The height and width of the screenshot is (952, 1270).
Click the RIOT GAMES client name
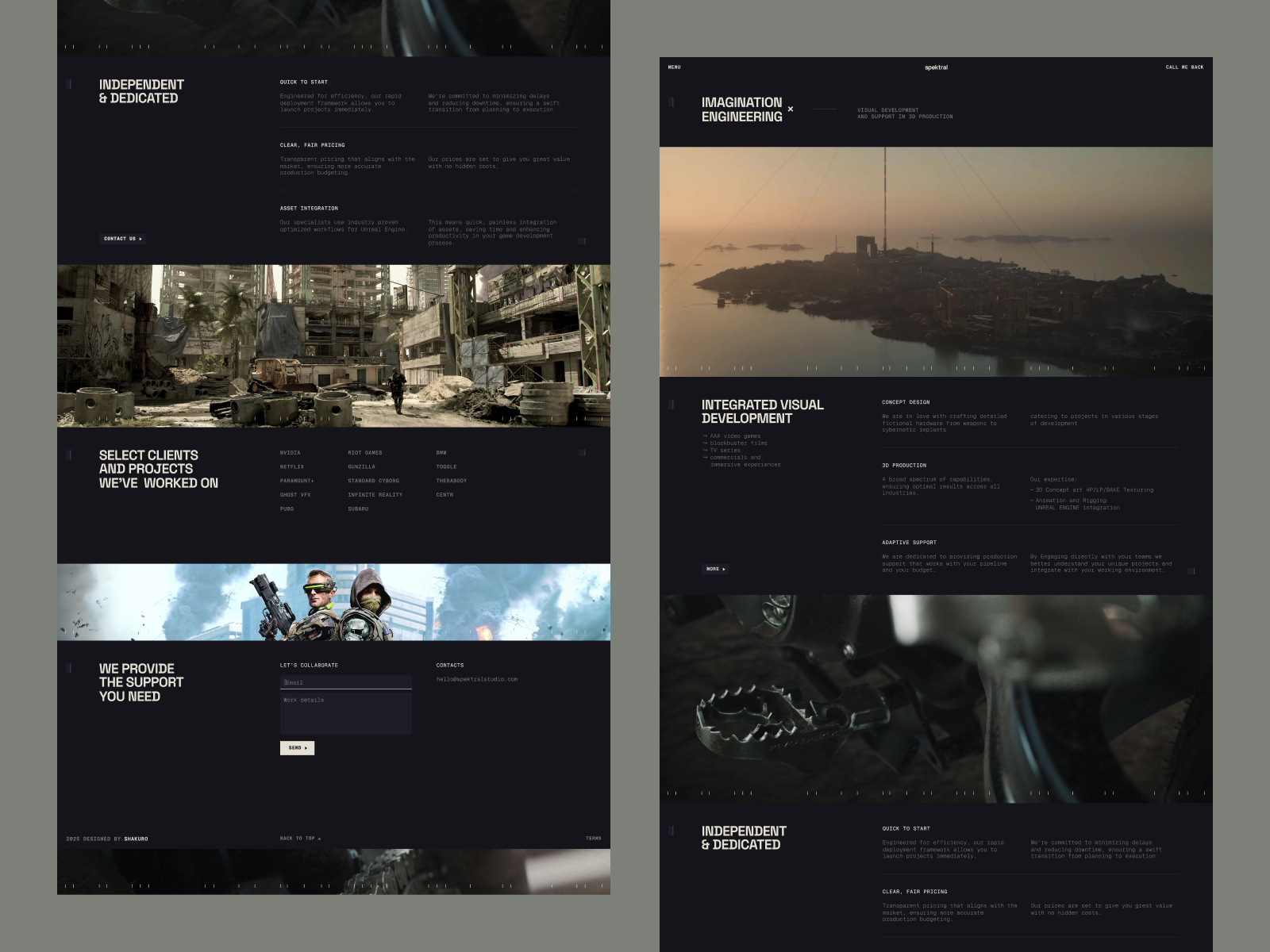[x=365, y=453]
